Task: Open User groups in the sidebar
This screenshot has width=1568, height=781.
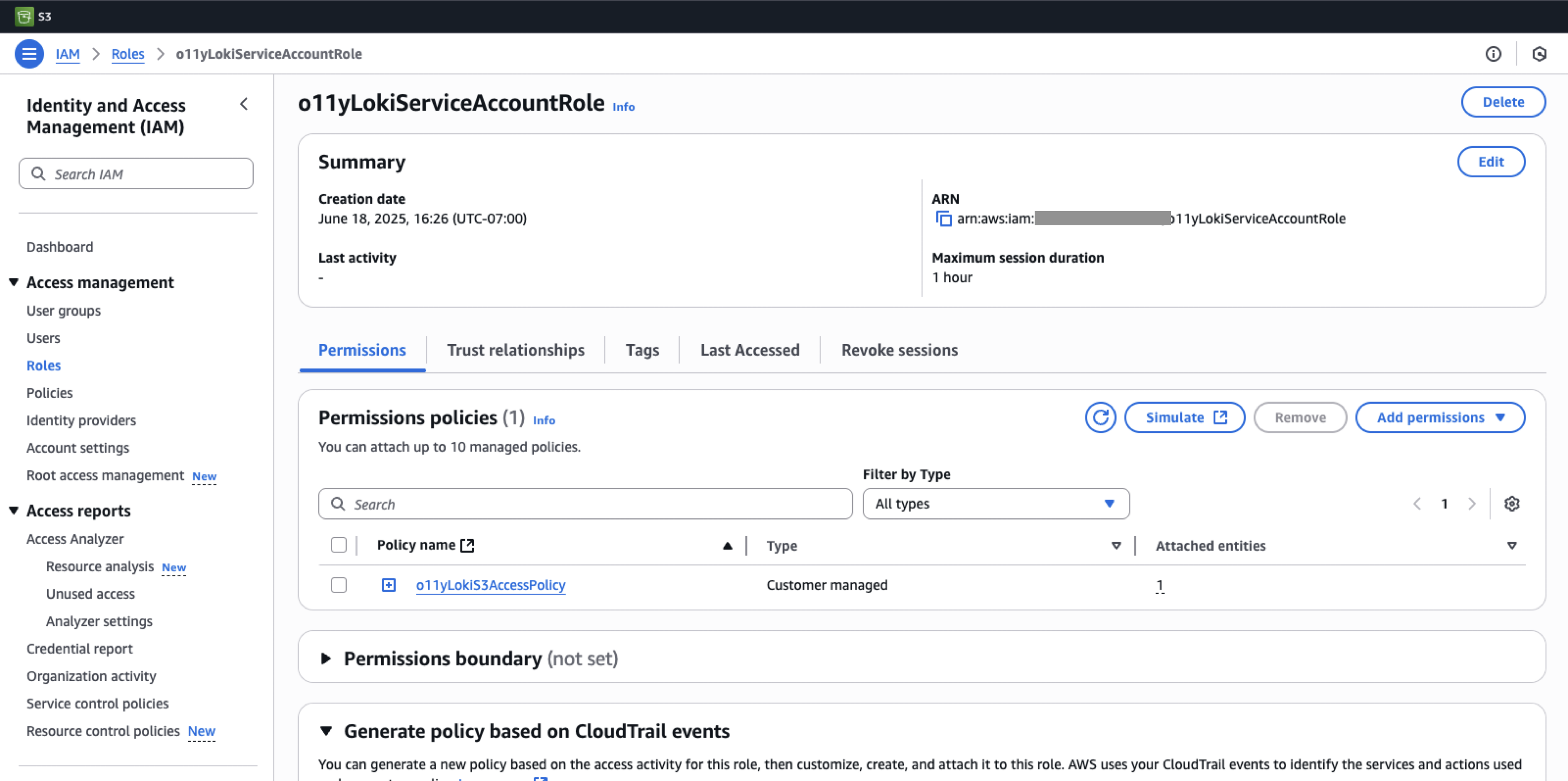Action: point(63,310)
